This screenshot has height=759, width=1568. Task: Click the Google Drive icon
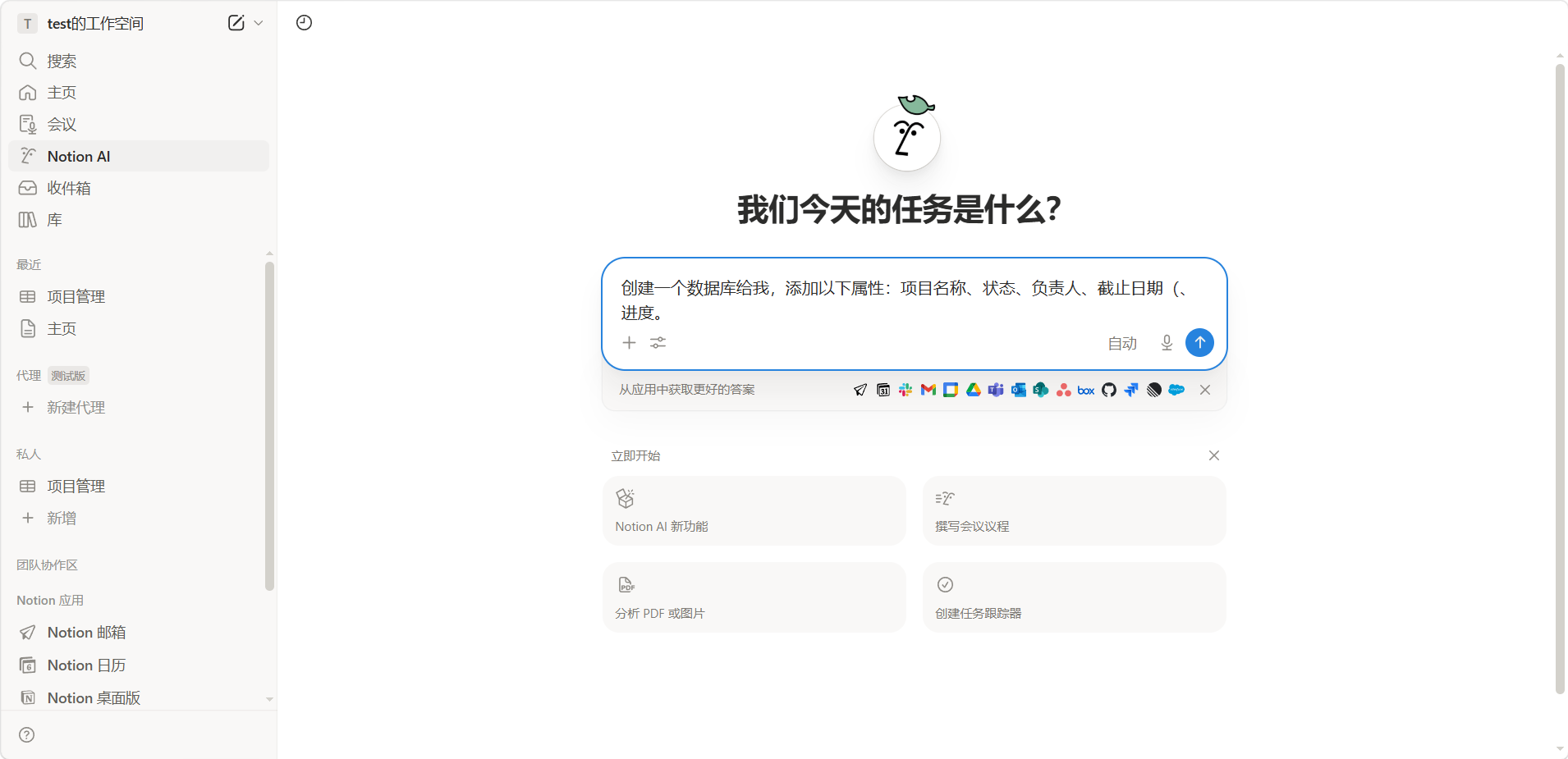[x=974, y=390]
